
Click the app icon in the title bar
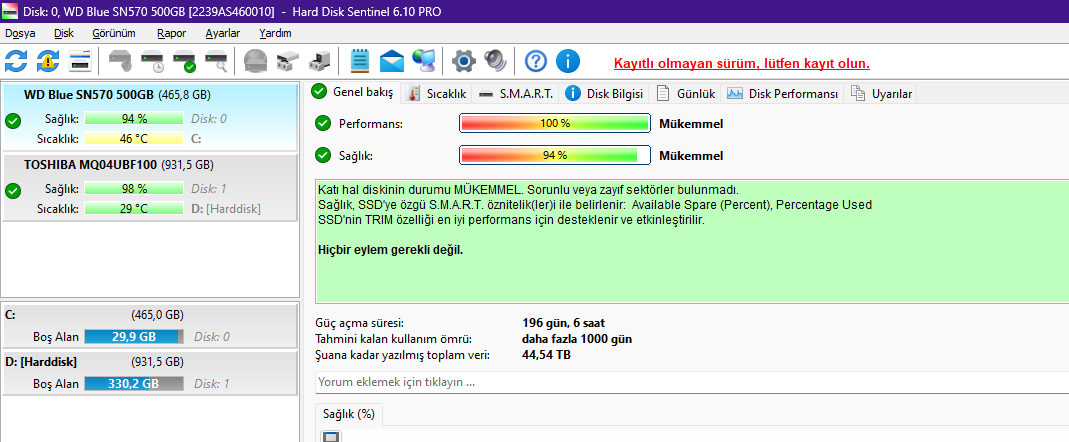click(x=12, y=12)
